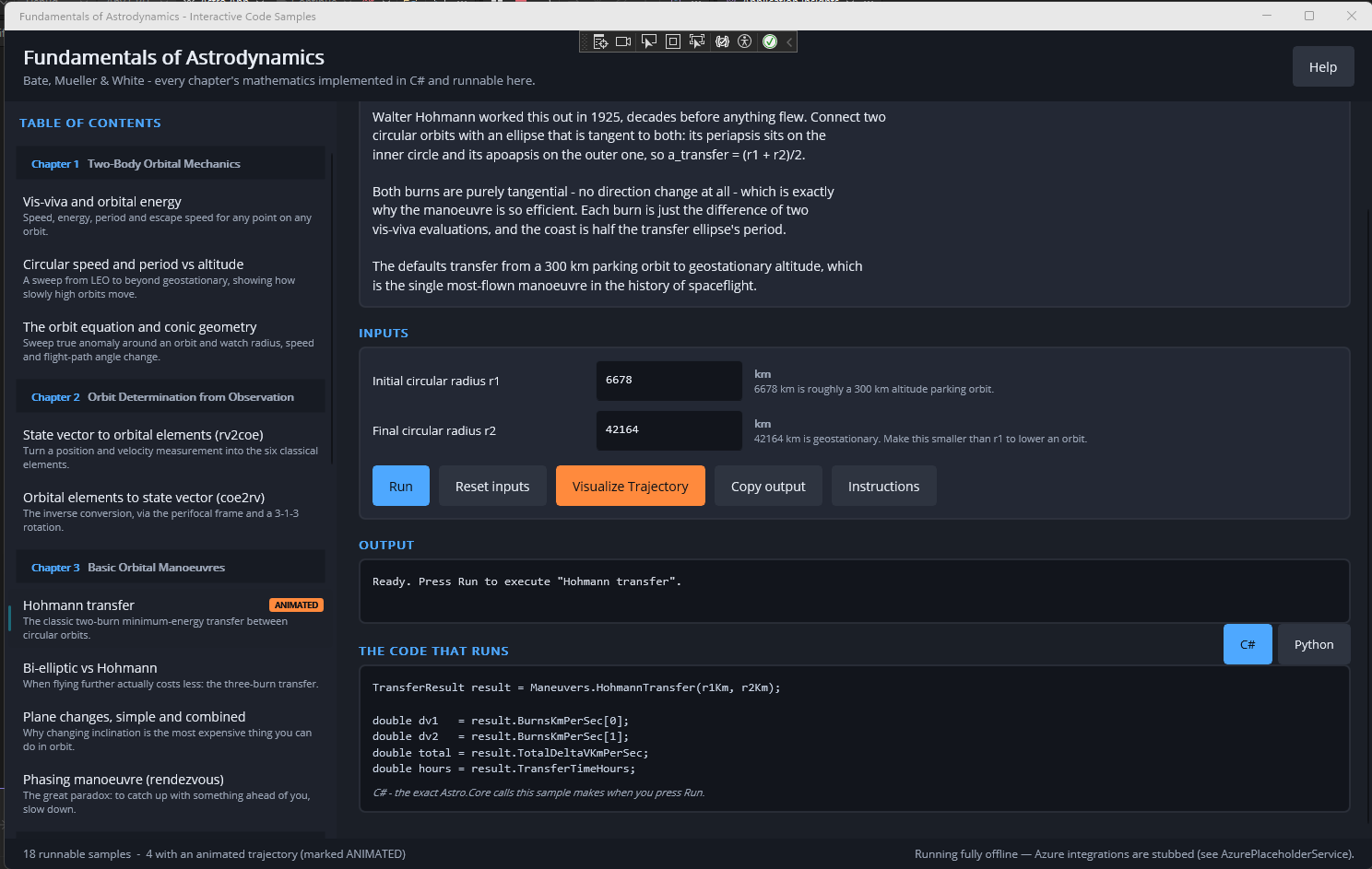Click Copy output

coord(768,486)
